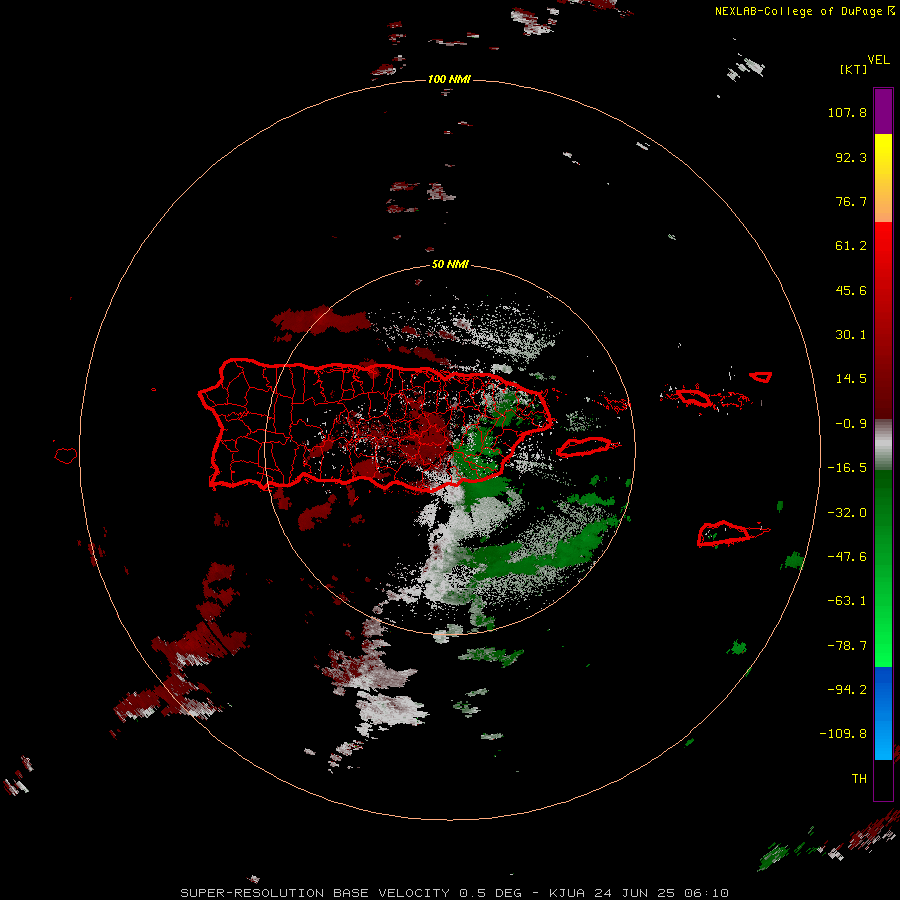The image size is (900, 900).
Task: Click the 61.2 legend value
Action: click(851, 246)
